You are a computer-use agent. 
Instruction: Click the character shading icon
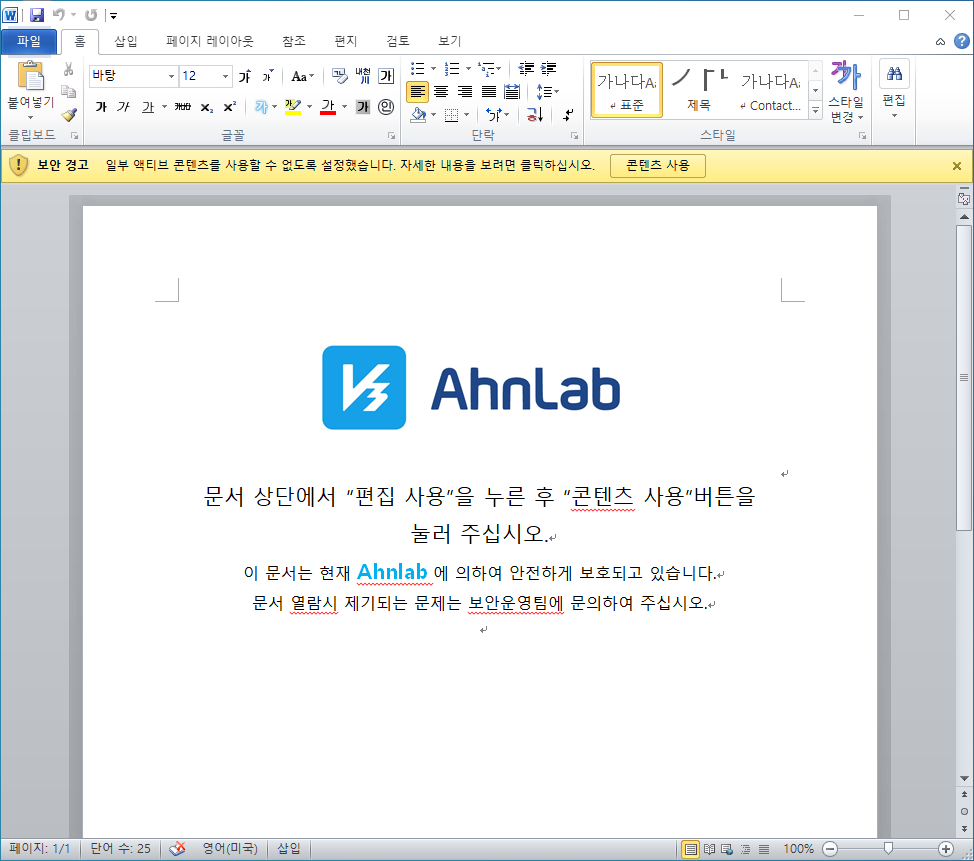click(x=363, y=107)
